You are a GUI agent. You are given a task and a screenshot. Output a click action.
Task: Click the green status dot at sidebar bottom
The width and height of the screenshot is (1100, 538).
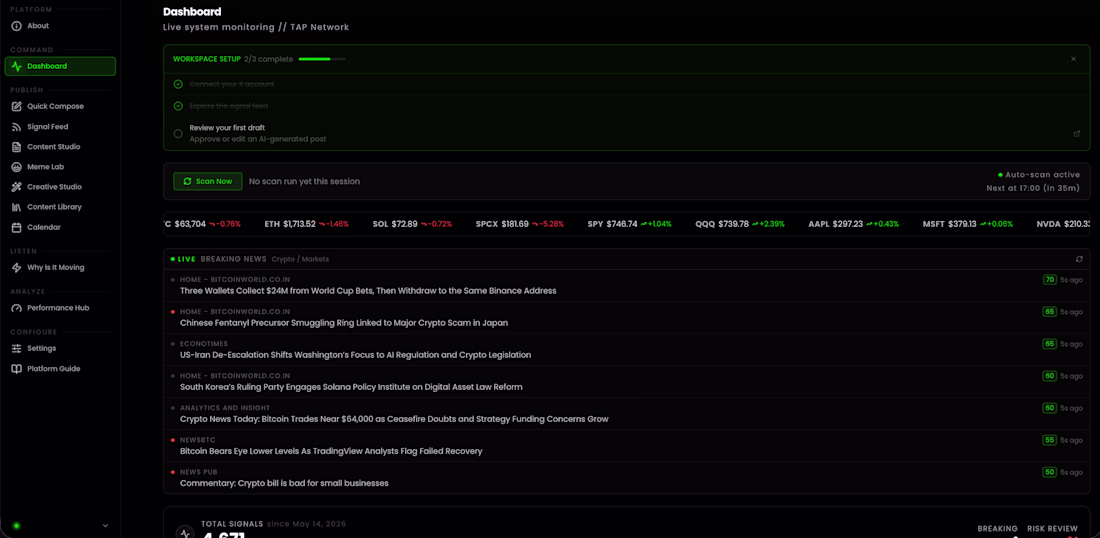click(16, 525)
